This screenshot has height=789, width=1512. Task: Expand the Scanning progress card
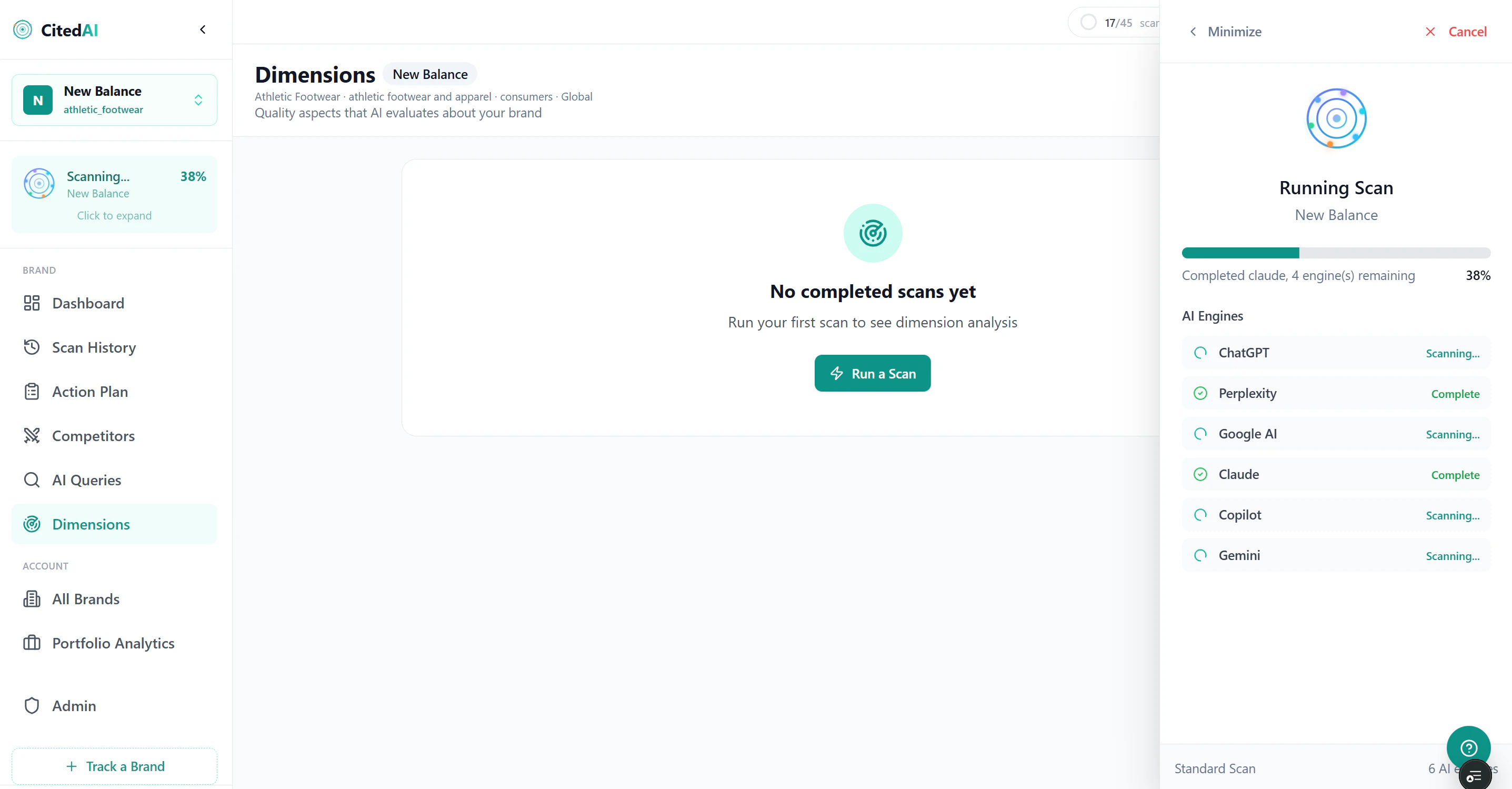pos(114,194)
